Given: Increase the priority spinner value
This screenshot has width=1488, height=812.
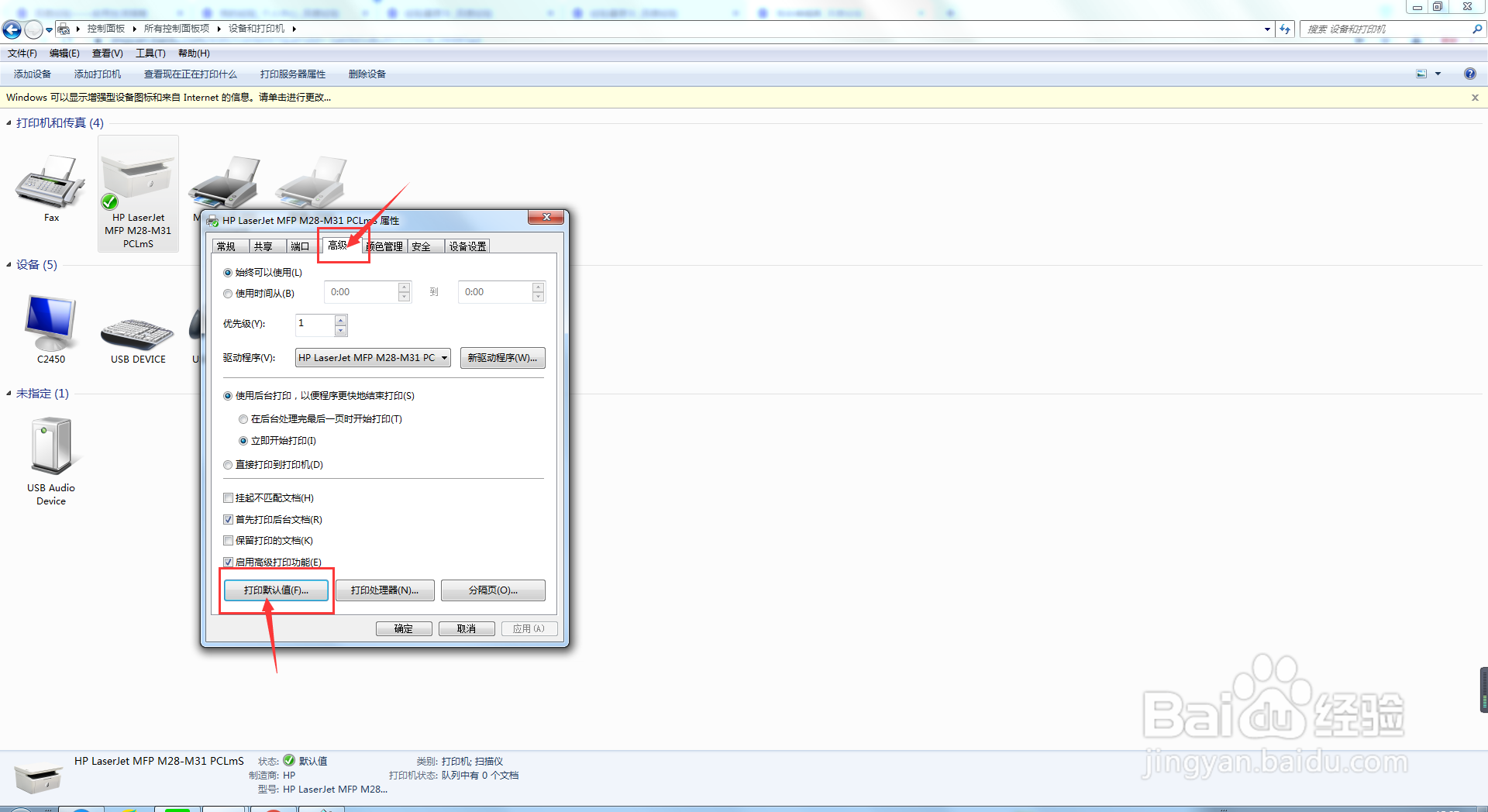Looking at the screenshot, I should coord(340,320).
